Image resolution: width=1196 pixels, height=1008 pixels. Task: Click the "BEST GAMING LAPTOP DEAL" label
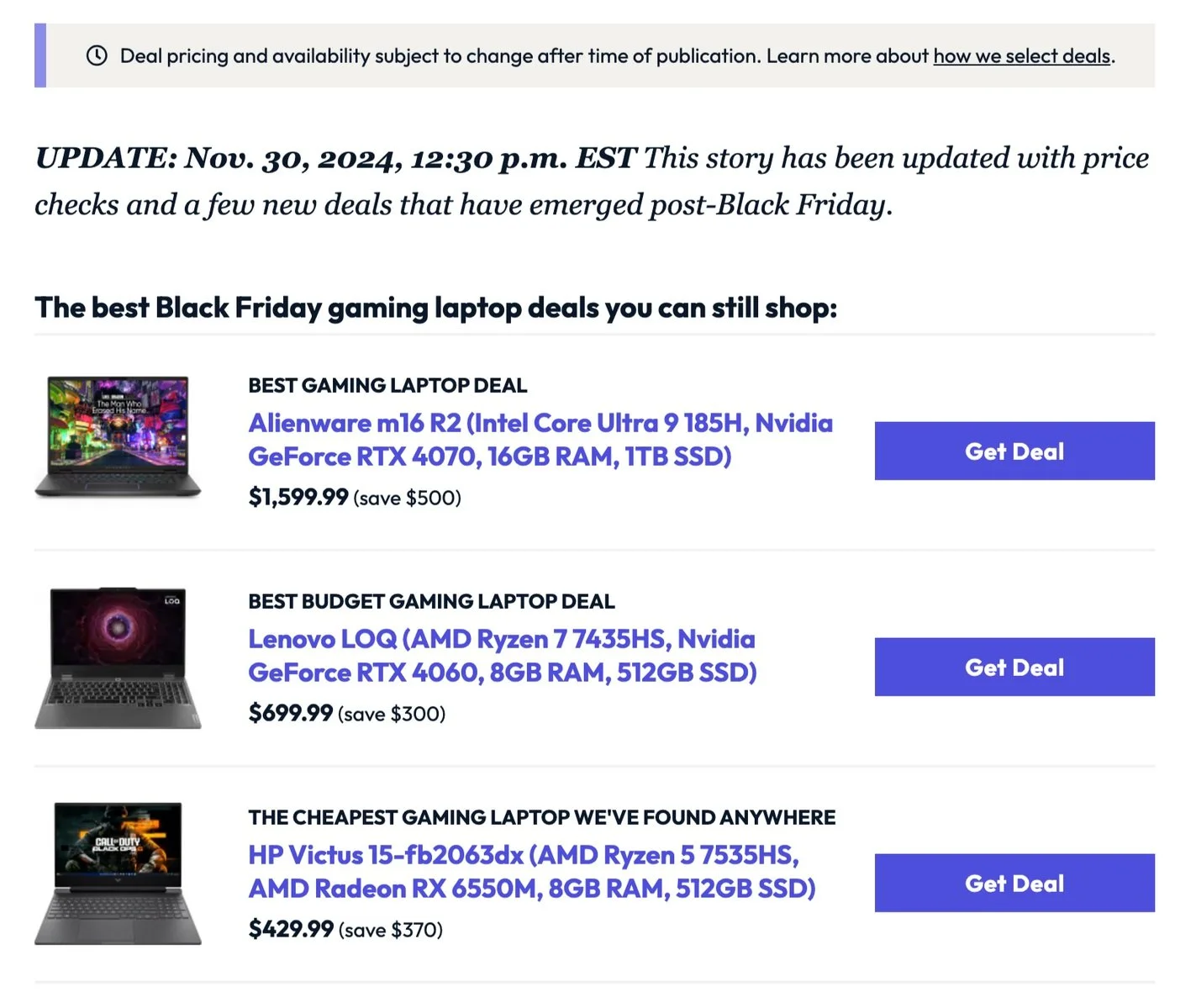387,385
